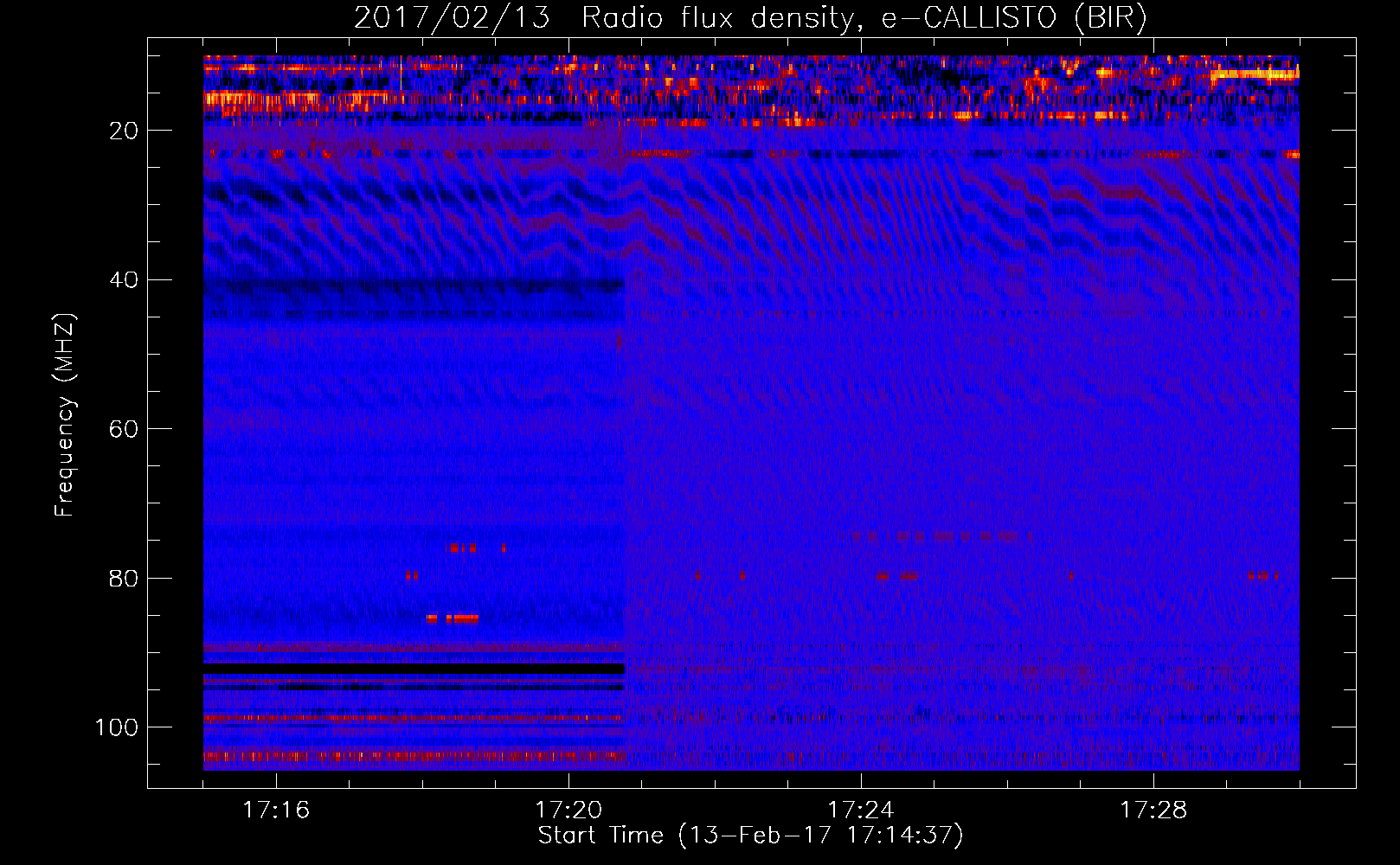Viewport: 1400px width, 865px height.
Task: Click the 80 frequency tick label
Action: [x=124, y=578]
